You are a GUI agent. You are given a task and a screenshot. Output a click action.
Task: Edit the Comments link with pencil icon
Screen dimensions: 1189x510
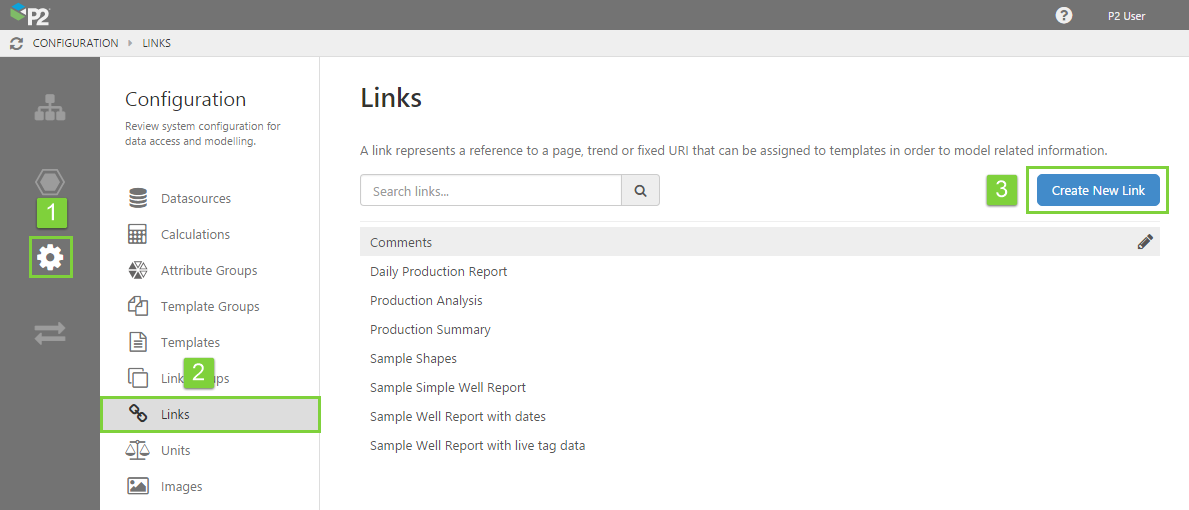coord(1145,242)
